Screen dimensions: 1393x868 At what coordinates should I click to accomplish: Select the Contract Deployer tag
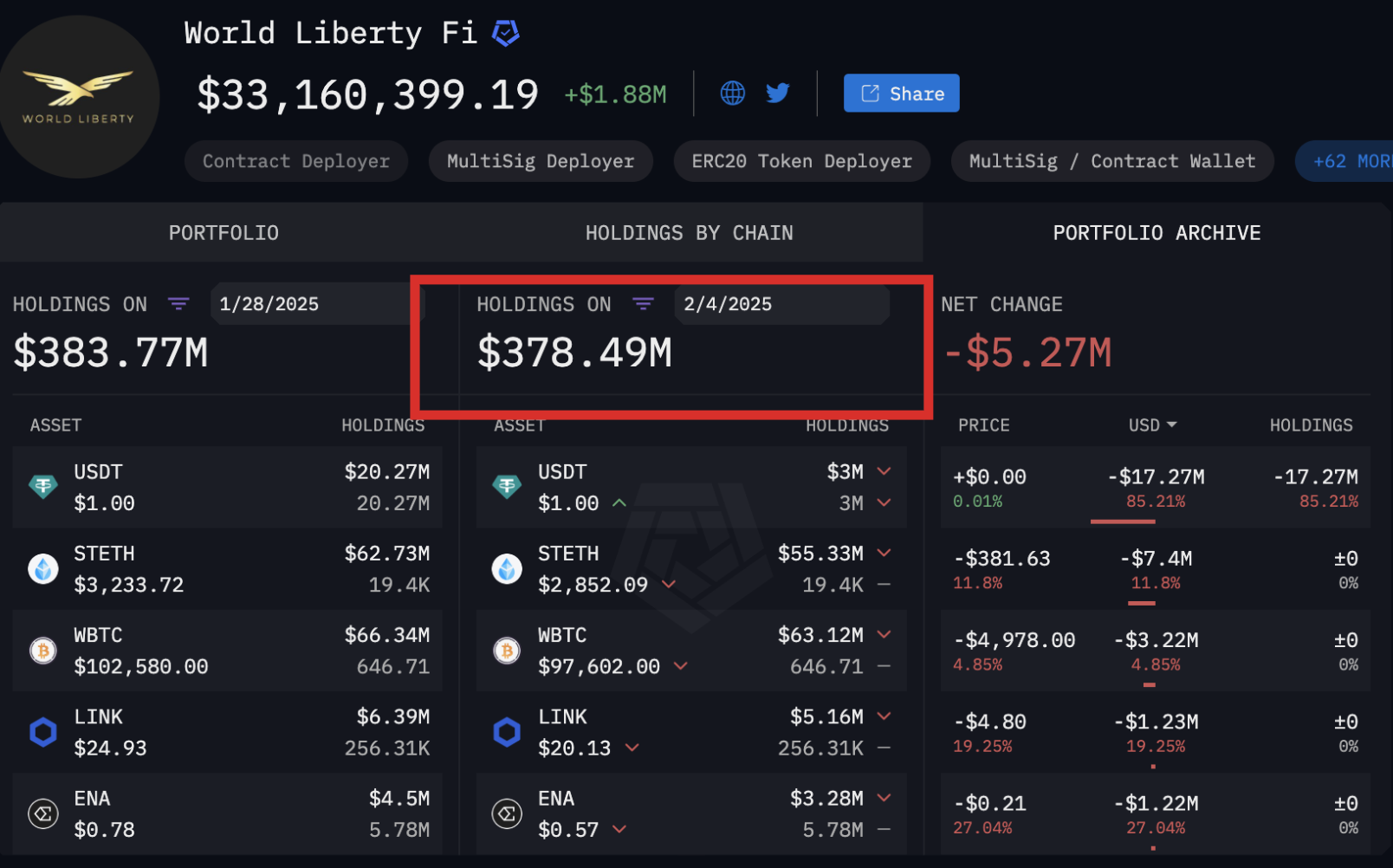[x=295, y=161]
